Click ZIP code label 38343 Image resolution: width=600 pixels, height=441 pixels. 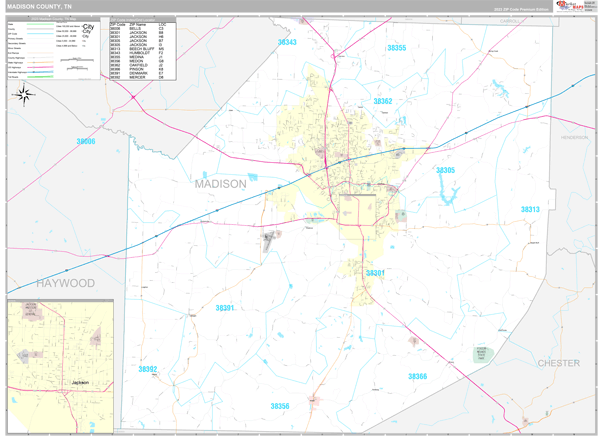click(286, 43)
